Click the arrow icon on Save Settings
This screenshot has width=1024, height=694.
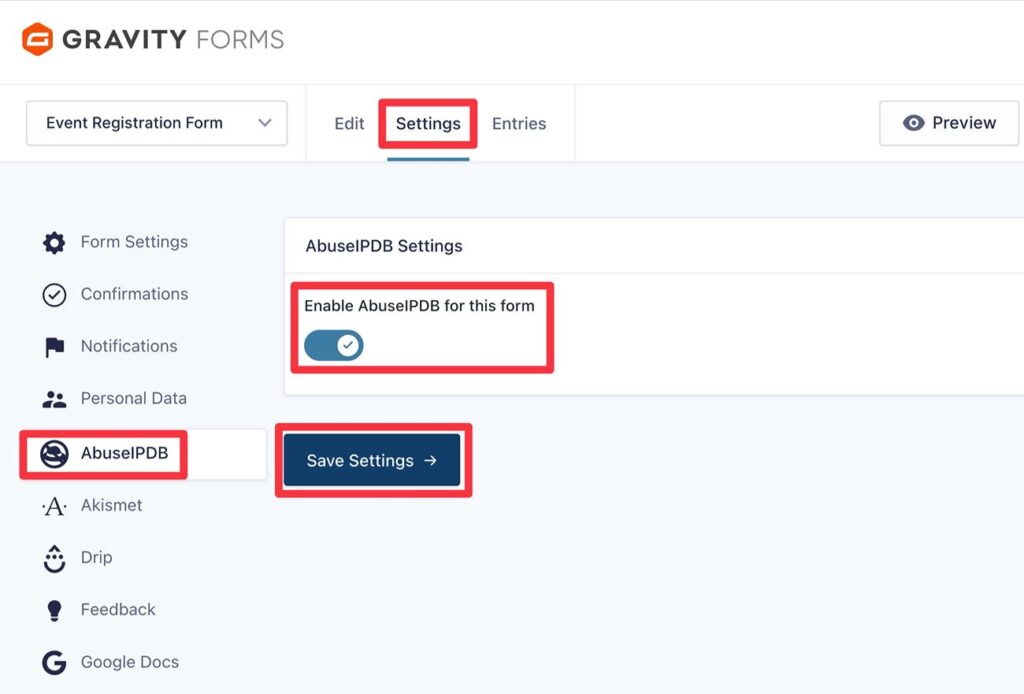pyautogui.click(x=430, y=460)
